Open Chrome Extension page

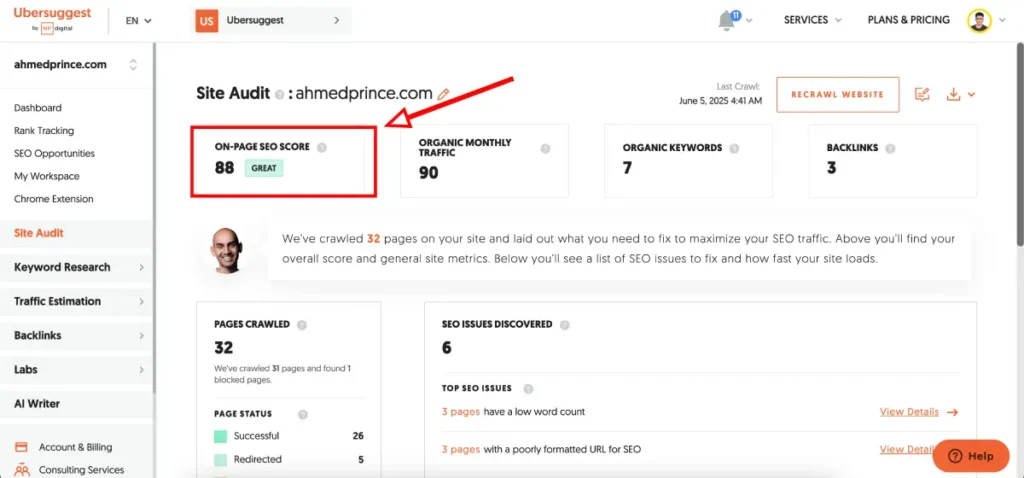pyautogui.click(x=54, y=199)
